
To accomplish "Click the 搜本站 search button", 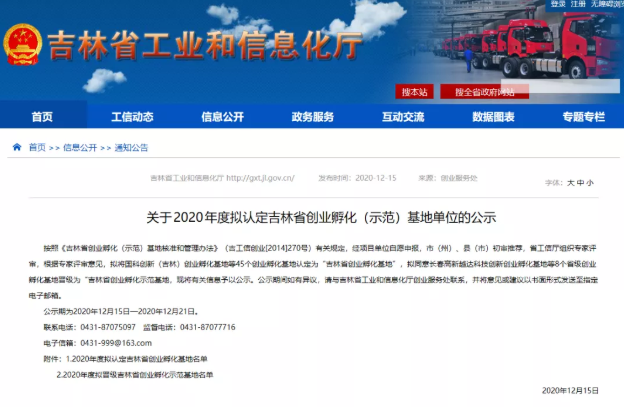I will click(x=414, y=92).
